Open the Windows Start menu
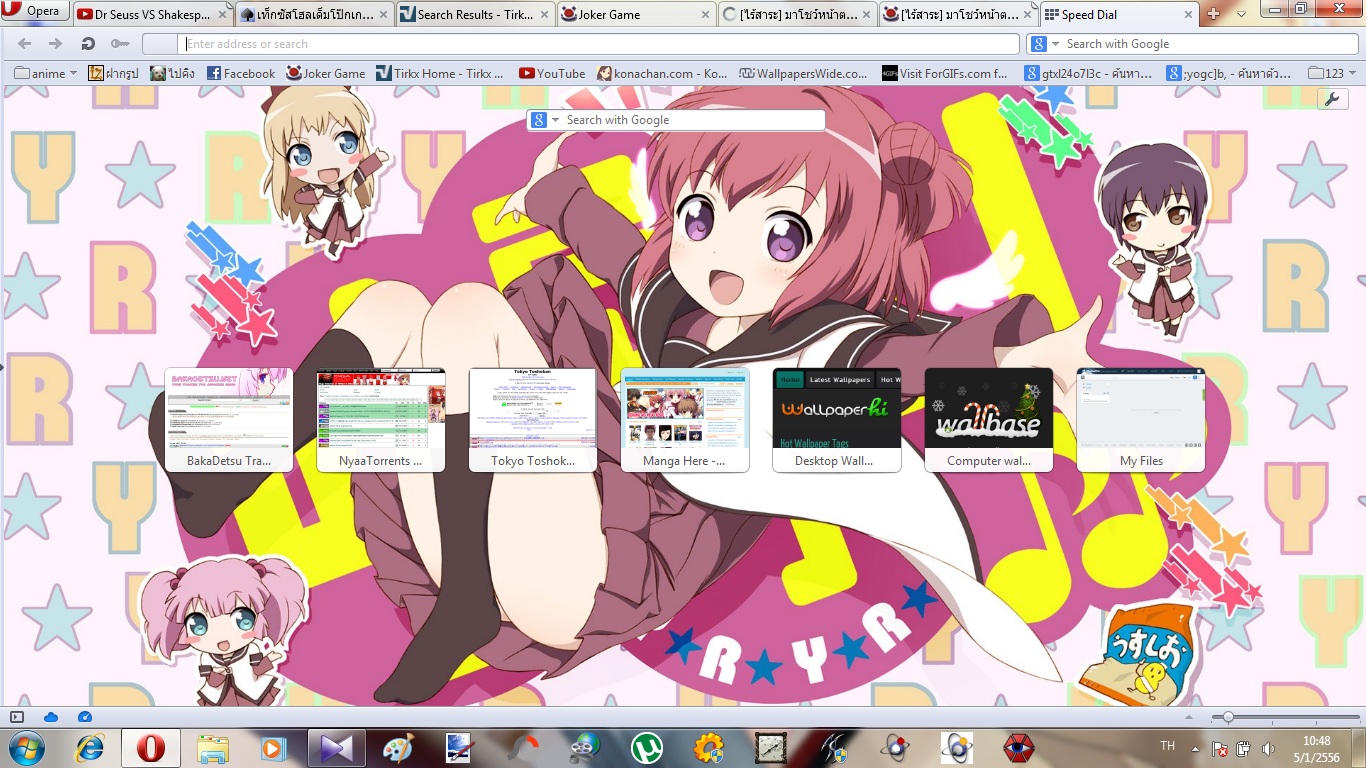The width and height of the screenshot is (1366, 768). (x=27, y=747)
